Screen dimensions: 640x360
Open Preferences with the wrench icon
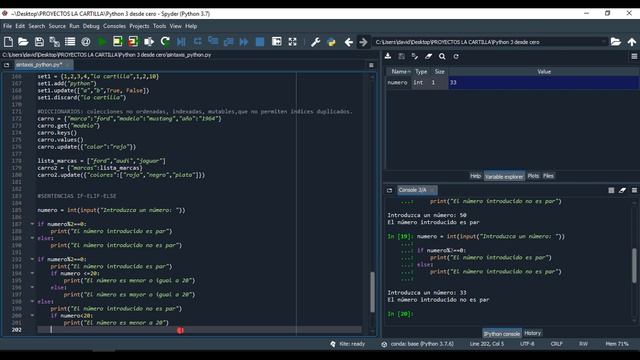coord(315,42)
